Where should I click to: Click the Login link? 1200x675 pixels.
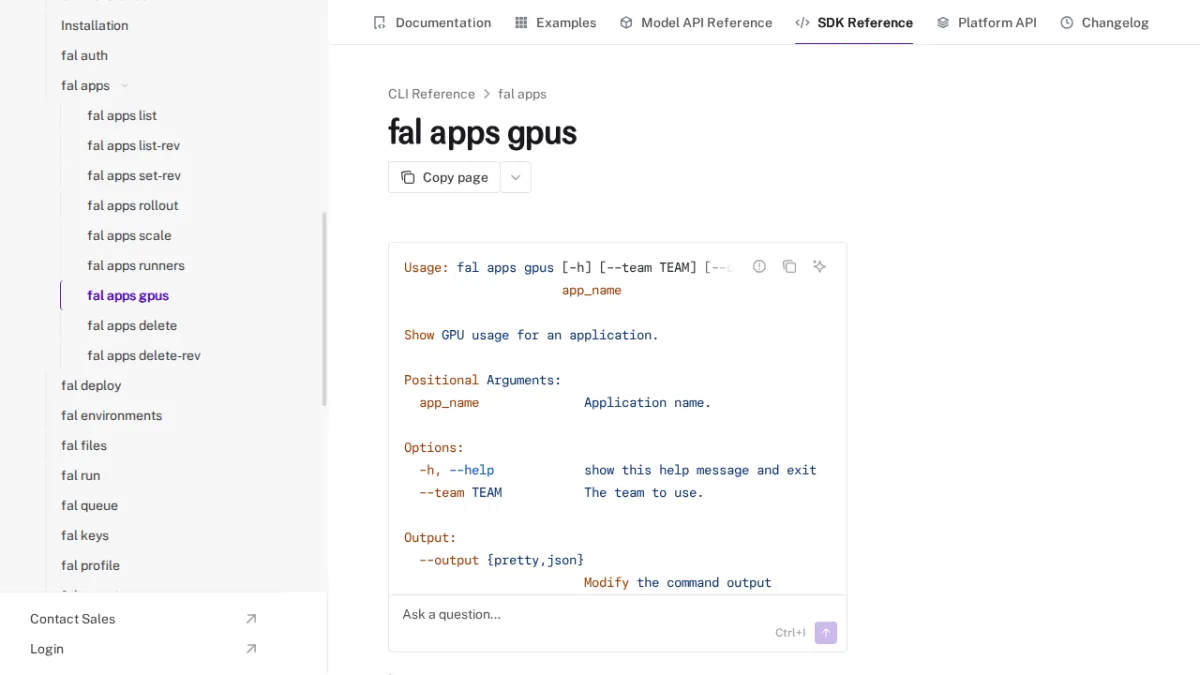[47, 649]
